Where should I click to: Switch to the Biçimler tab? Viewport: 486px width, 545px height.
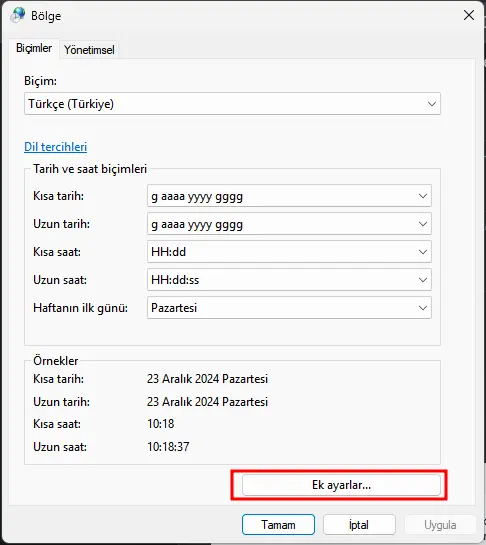pyautogui.click(x=34, y=48)
